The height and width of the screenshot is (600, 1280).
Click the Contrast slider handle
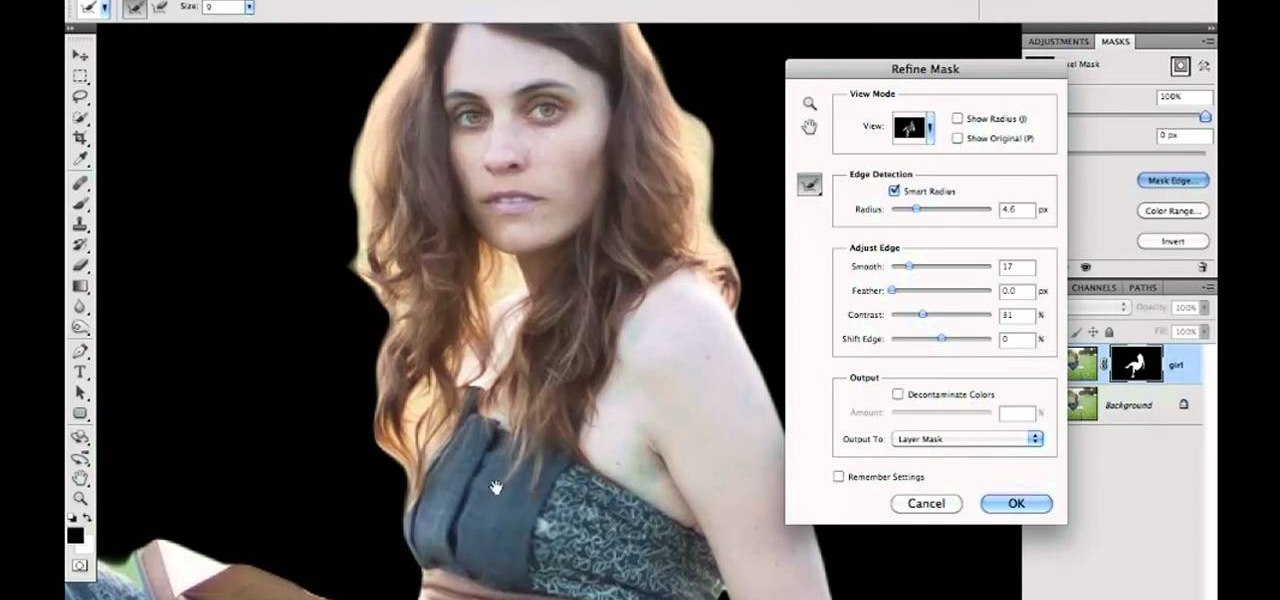pyautogui.click(x=922, y=314)
